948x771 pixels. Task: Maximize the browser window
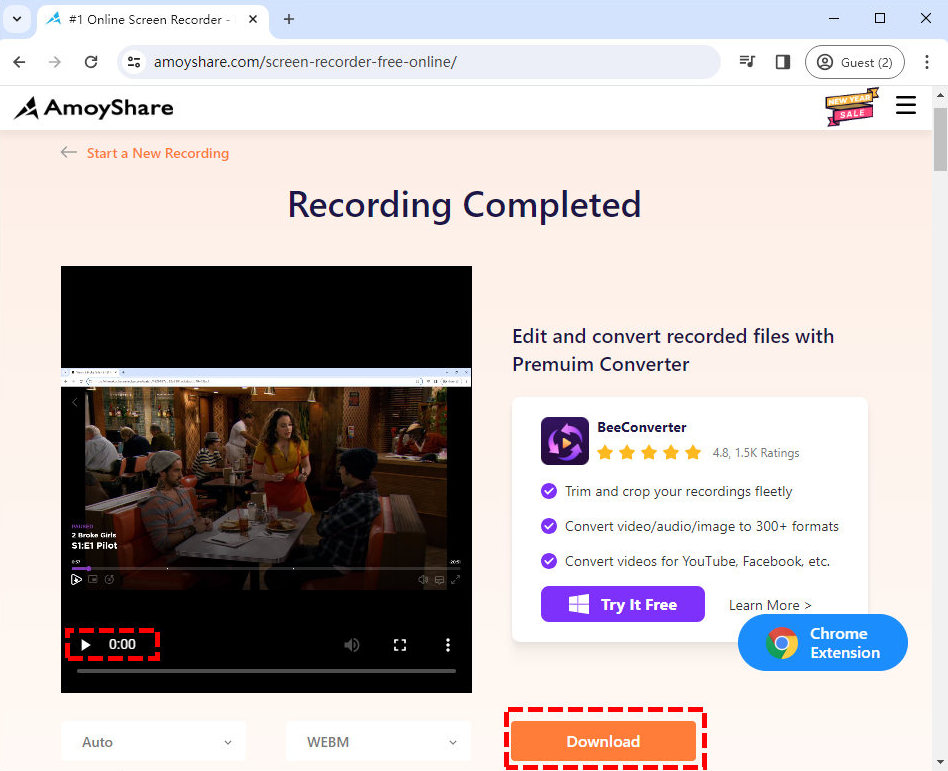[880, 19]
